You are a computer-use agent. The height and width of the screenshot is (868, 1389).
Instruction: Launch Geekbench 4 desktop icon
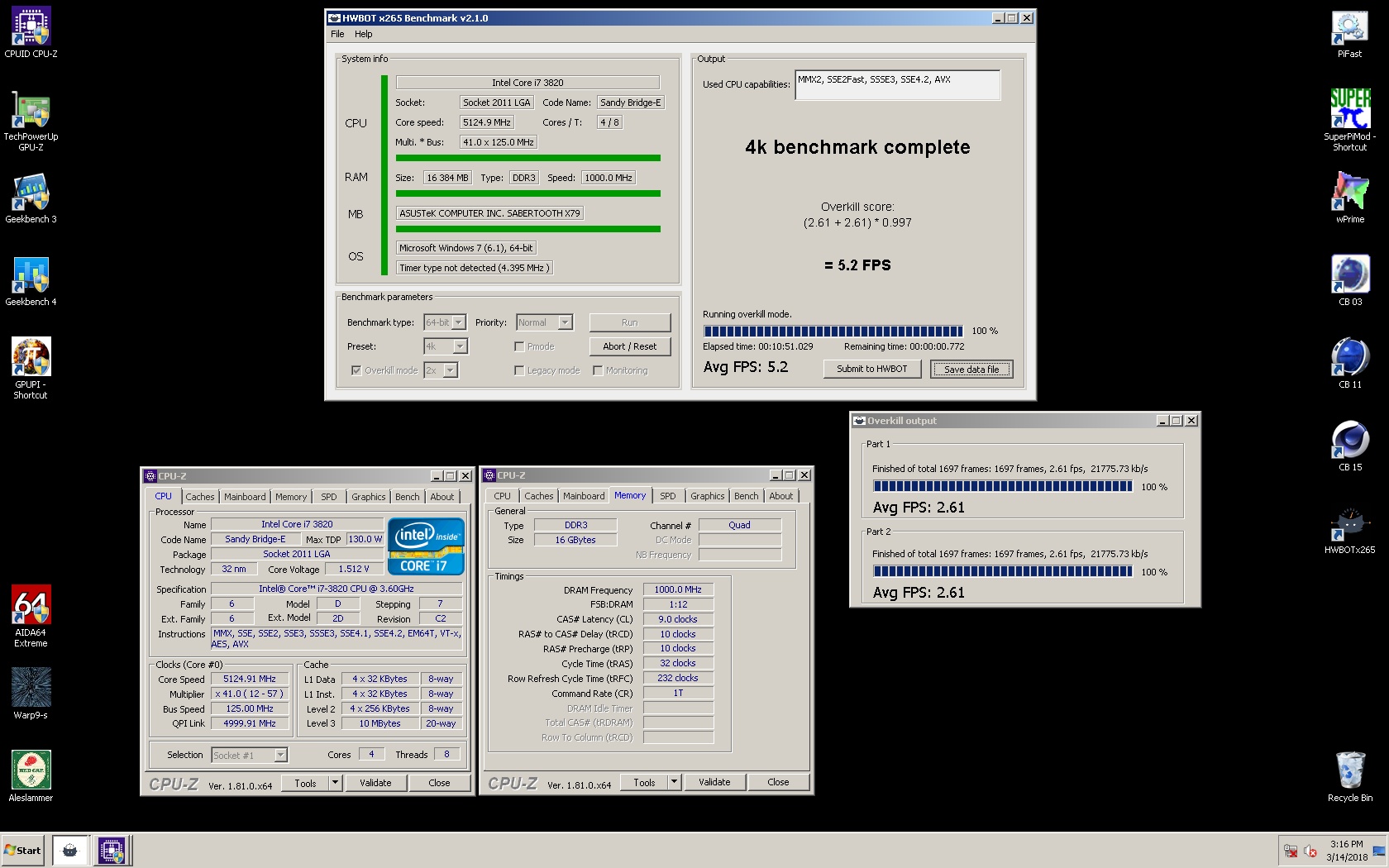(x=31, y=281)
